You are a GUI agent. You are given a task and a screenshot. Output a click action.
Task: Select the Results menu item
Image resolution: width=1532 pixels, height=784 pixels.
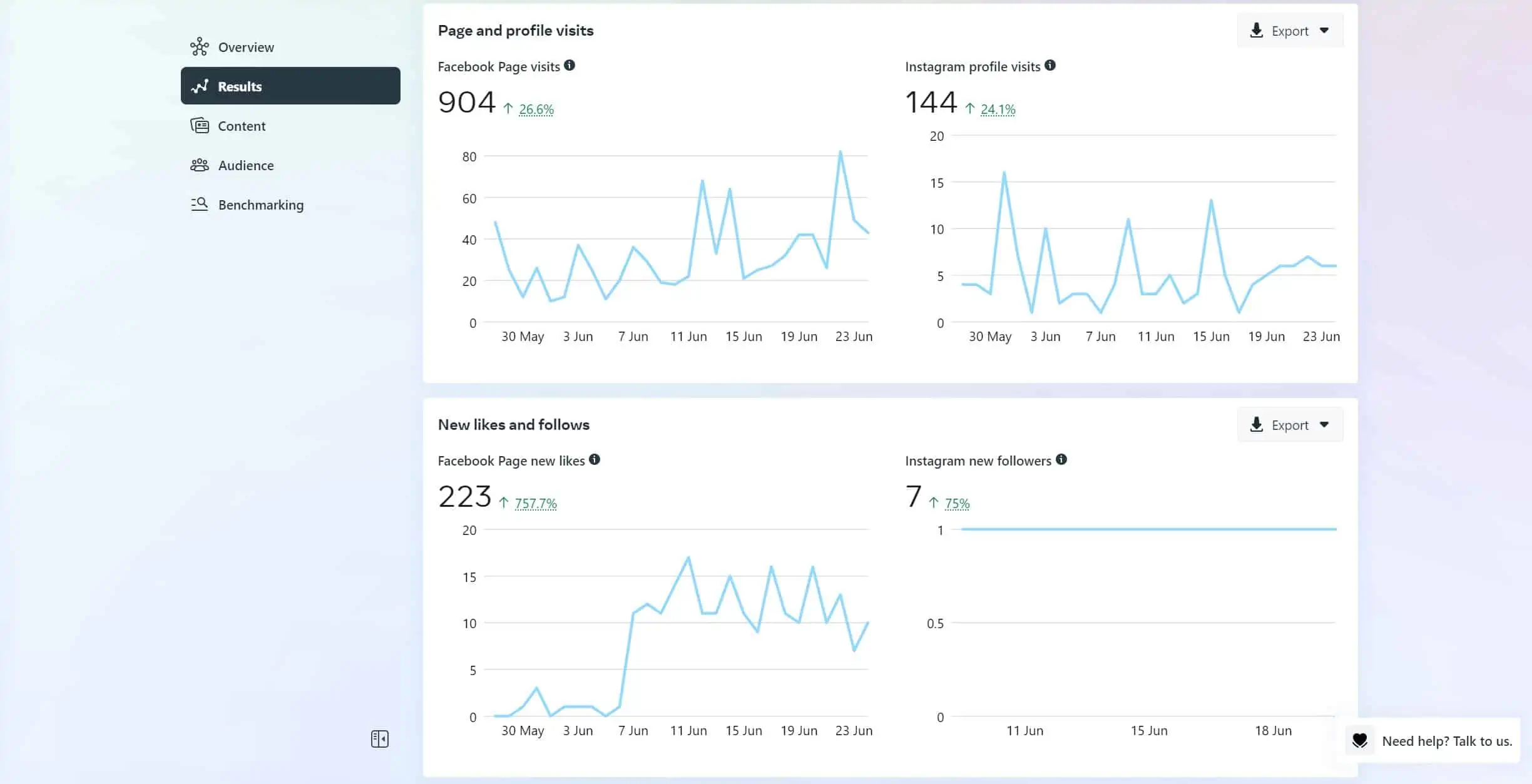290,86
